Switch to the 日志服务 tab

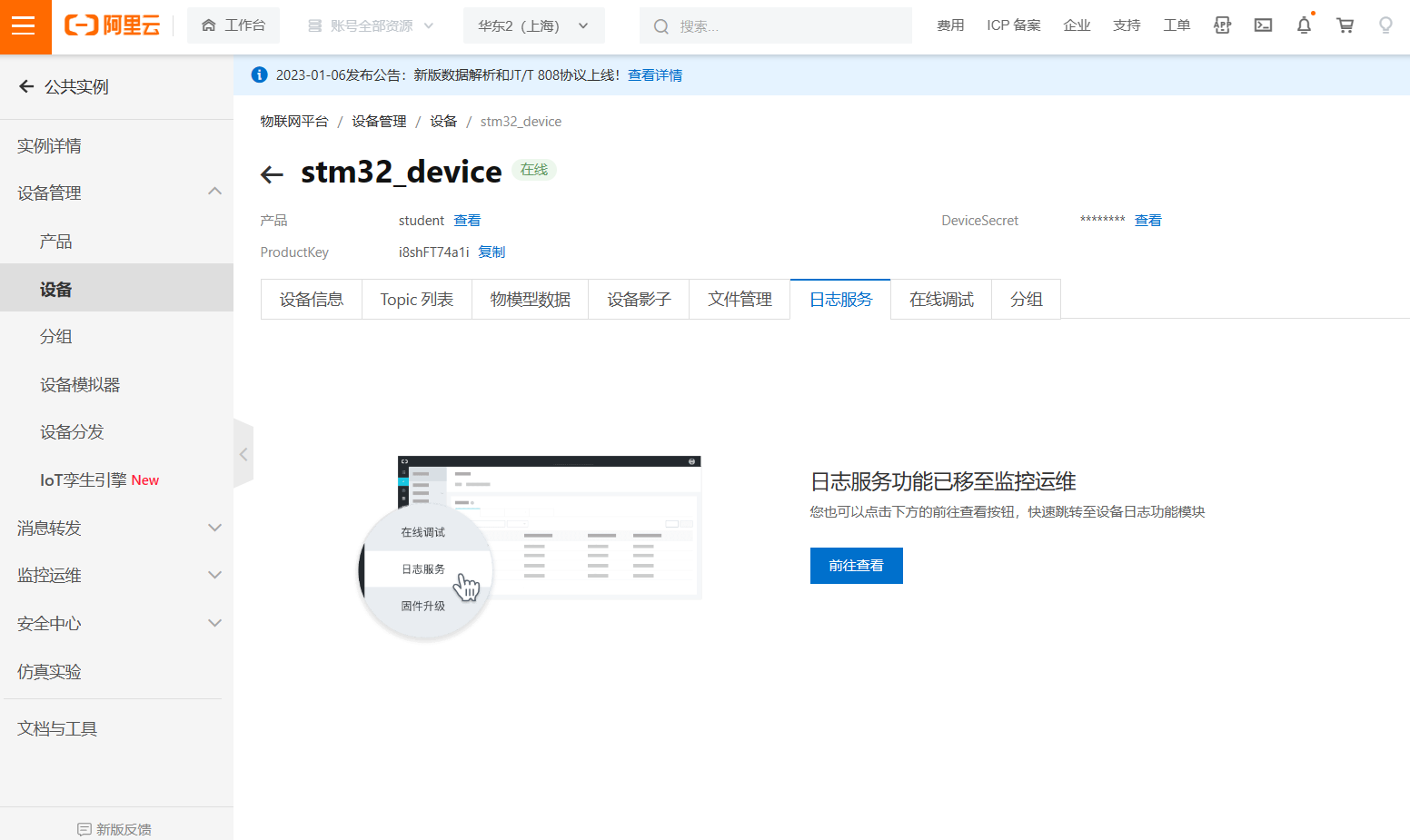pyautogui.click(x=840, y=300)
